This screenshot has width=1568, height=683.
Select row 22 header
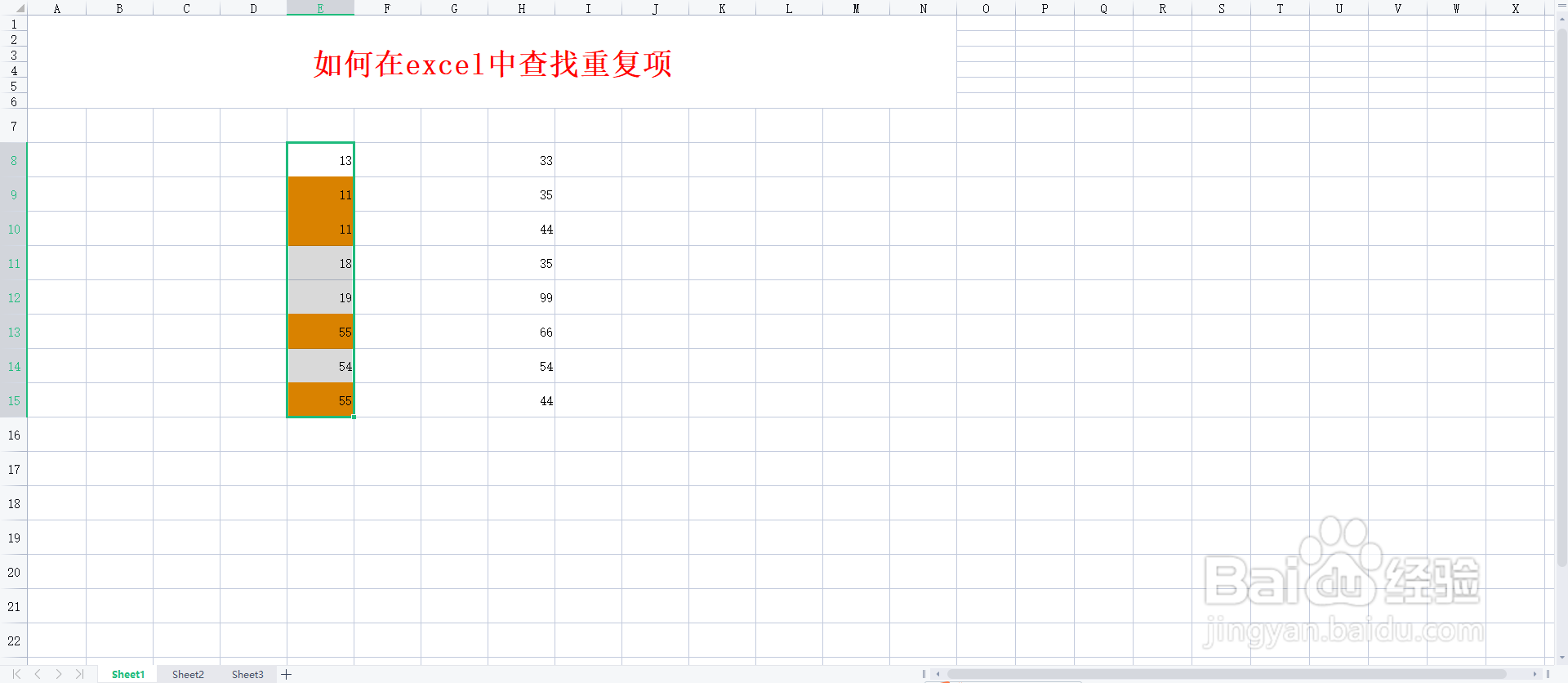[14, 641]
